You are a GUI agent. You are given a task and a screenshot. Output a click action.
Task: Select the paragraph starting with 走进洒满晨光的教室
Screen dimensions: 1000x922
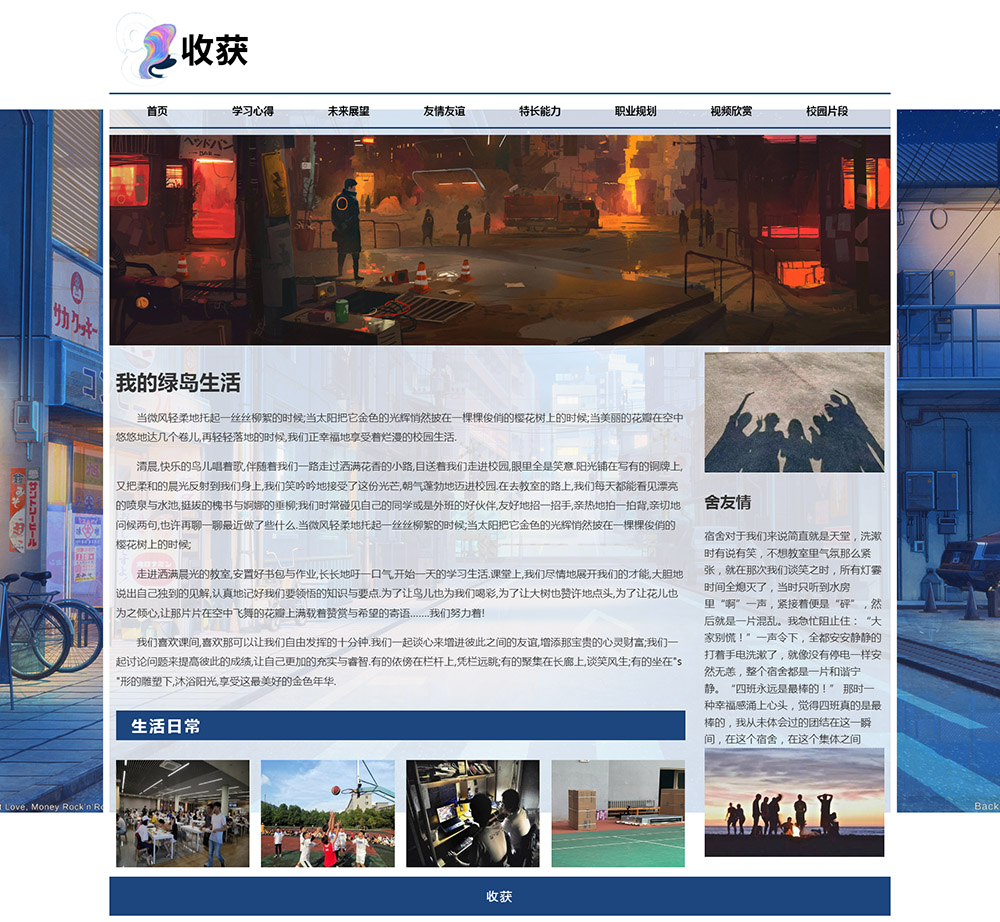[400, 594]
